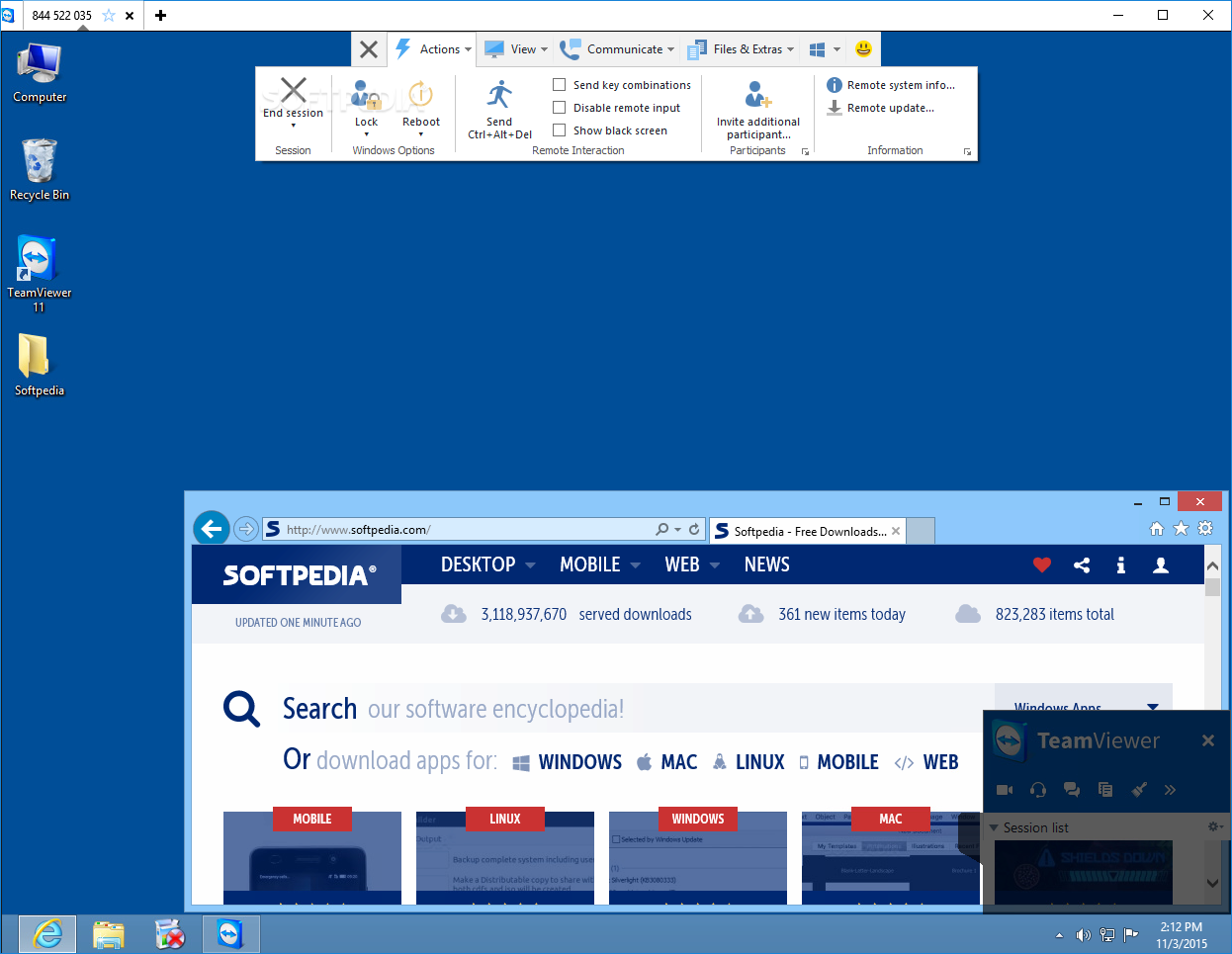This screenshot has height=954, width=1232.
Task: Click LINUX download apps link
Action: tap(748, 762)
